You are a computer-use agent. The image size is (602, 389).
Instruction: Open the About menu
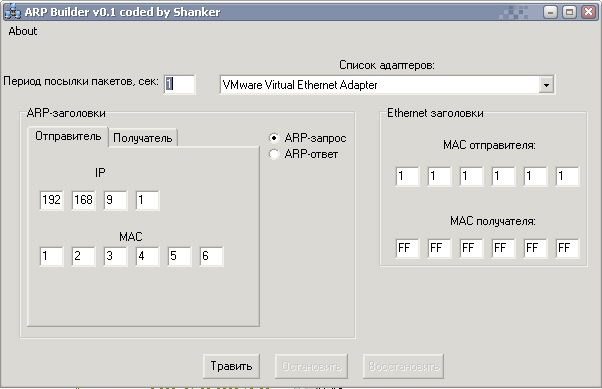(23, 31)
